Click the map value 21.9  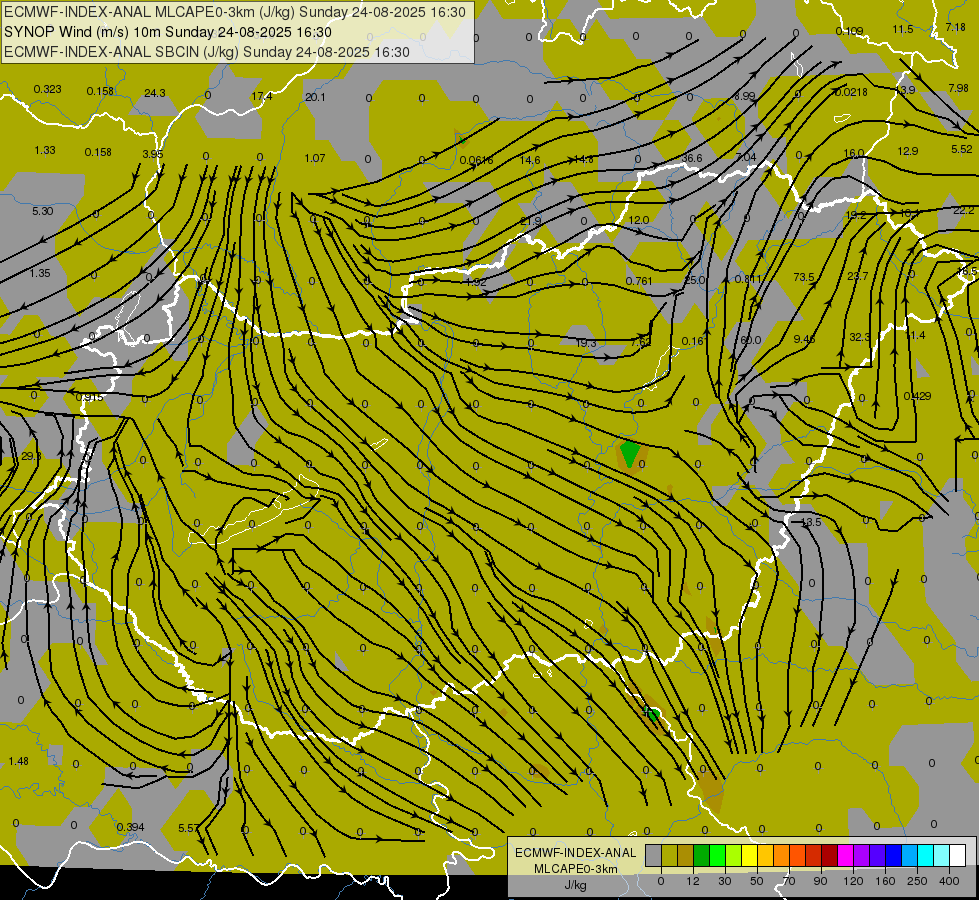530,221
